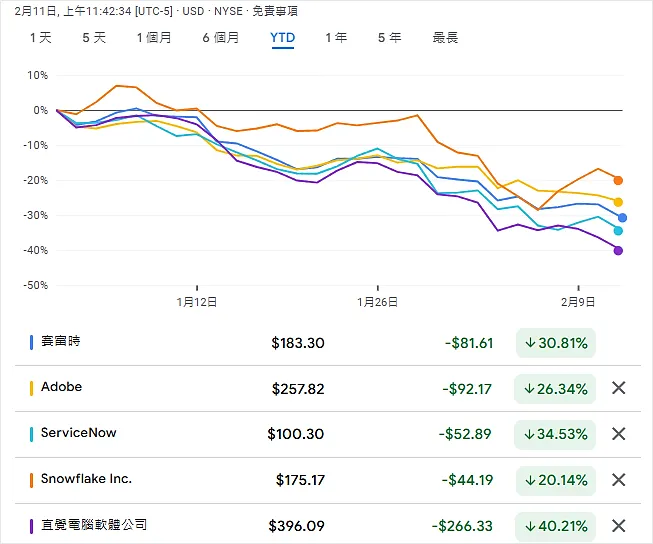This screenshot has height=544, width=653.
Task: Click the blue color bar beside 賽富時
Action: pos(31,342)
